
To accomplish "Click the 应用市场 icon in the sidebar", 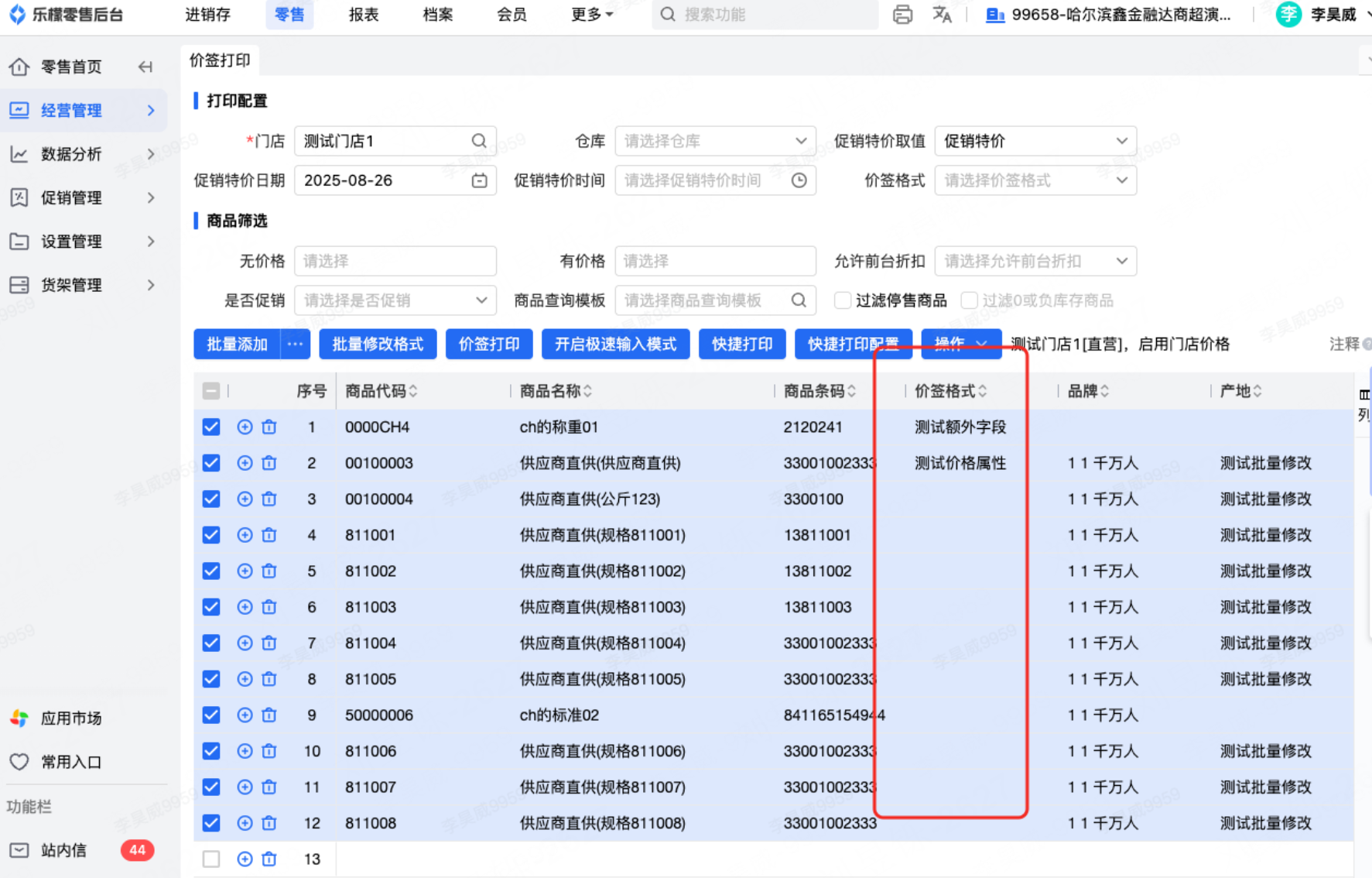I will (19, 718).
